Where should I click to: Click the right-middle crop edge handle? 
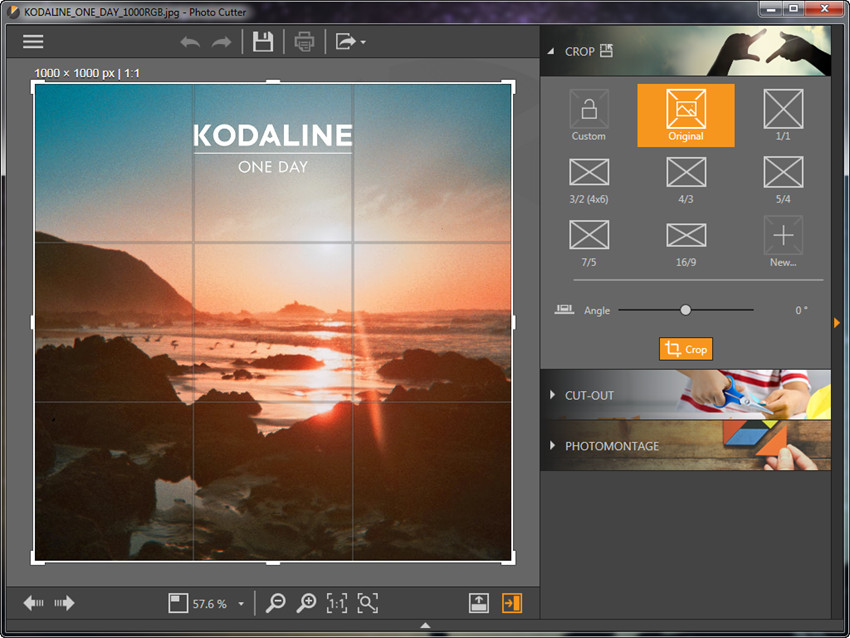[513, 323]
